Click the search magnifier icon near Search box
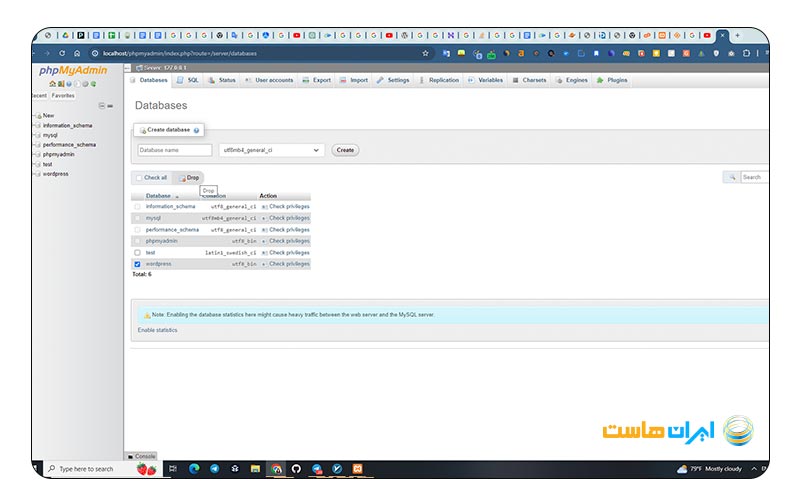 pyautogui.click(x=732, y=177)
